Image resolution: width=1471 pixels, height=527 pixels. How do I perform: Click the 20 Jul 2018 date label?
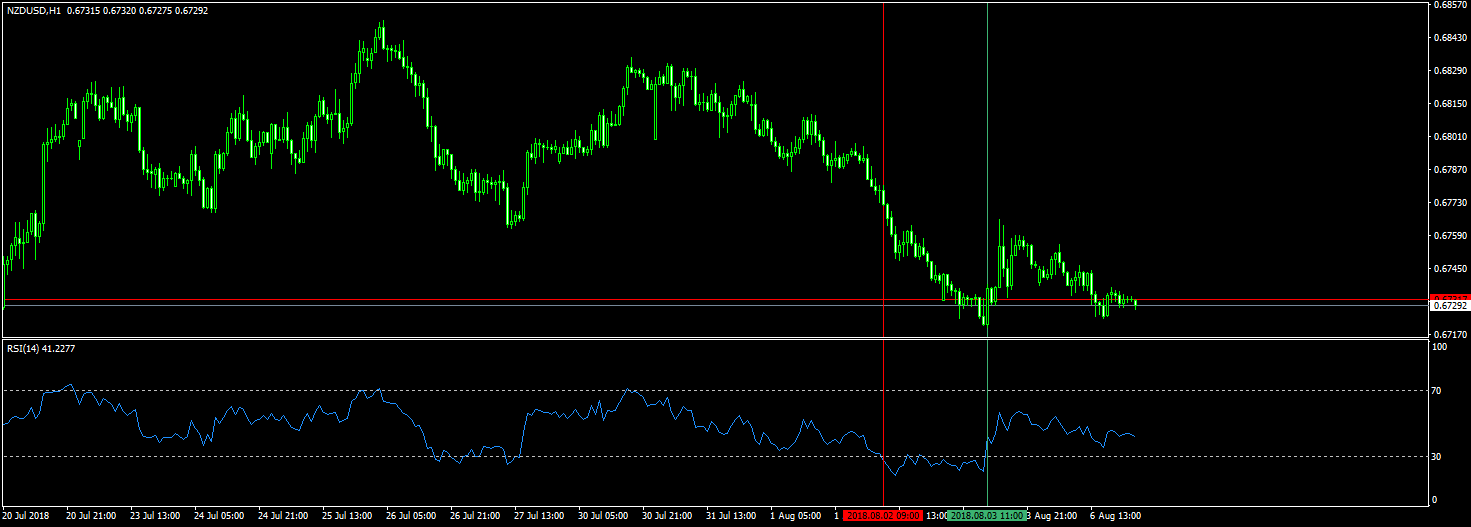tap(27, 516)
